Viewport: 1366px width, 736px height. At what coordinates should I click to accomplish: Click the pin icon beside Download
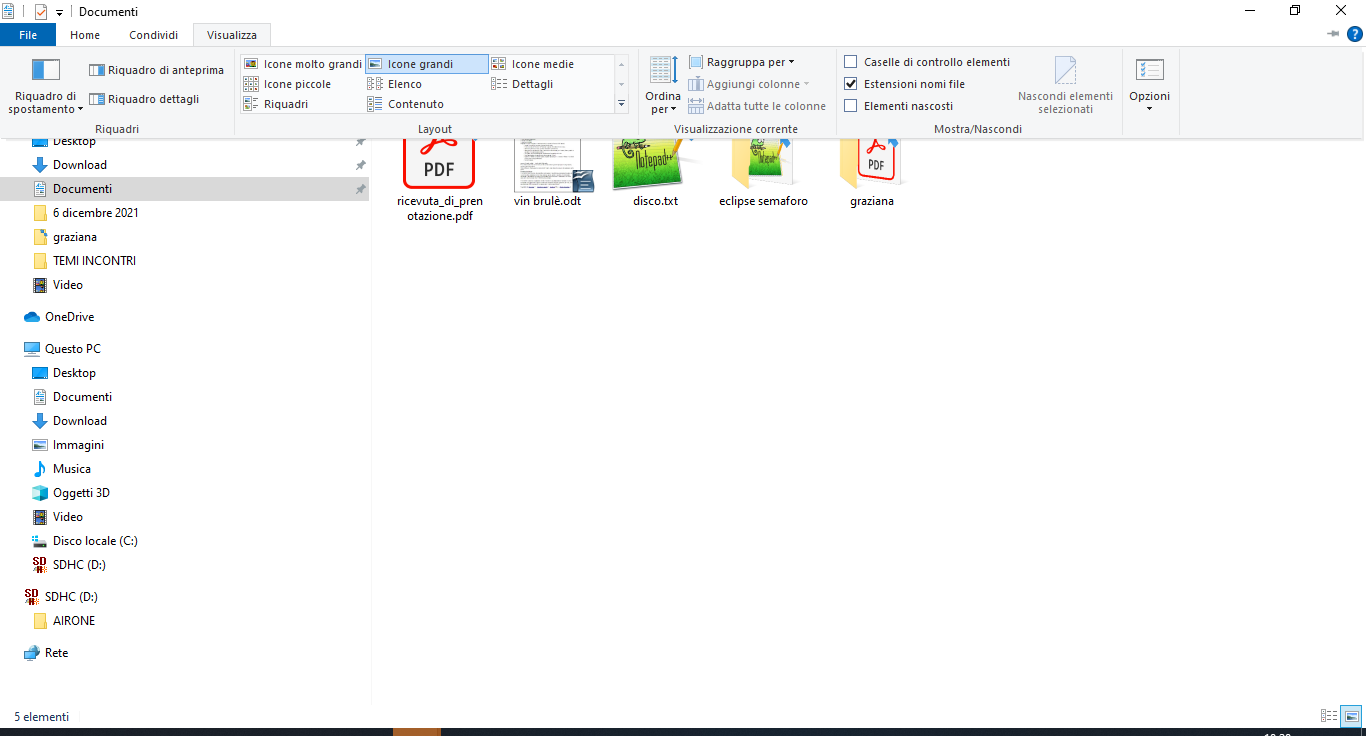360,165
